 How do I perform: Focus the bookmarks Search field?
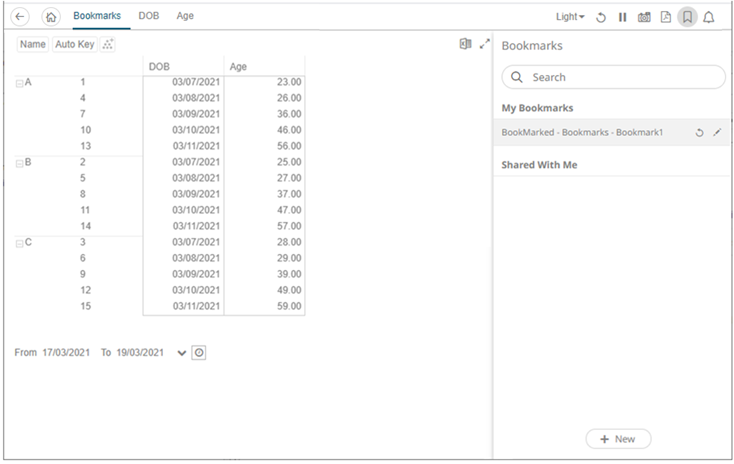(x=614, y=77)
